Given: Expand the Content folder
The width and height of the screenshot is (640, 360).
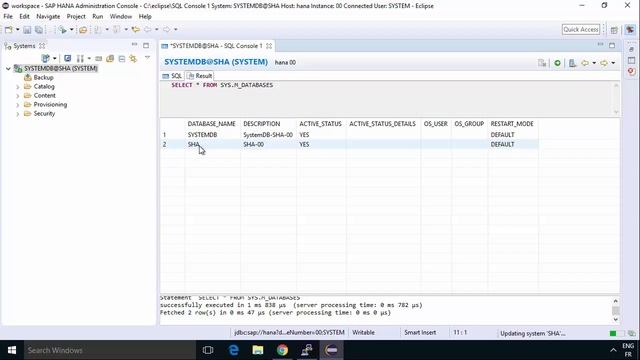Looking at the screenshot, I should (x=18, y=96).
